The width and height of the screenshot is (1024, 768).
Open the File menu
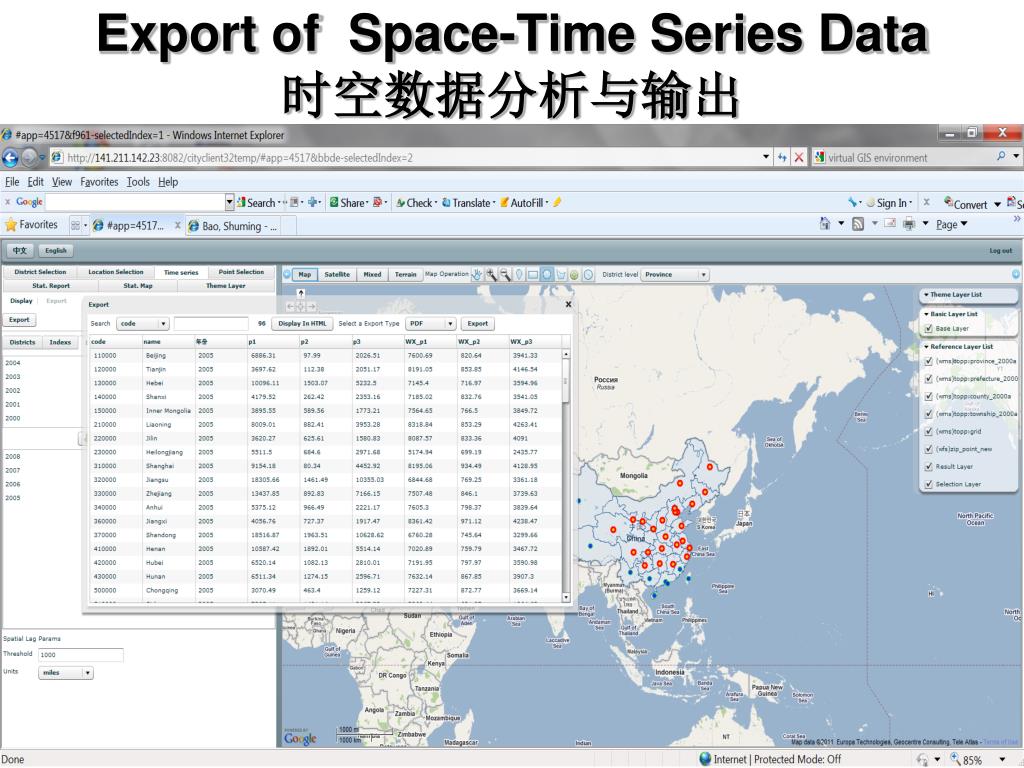[x=12, y=182]
